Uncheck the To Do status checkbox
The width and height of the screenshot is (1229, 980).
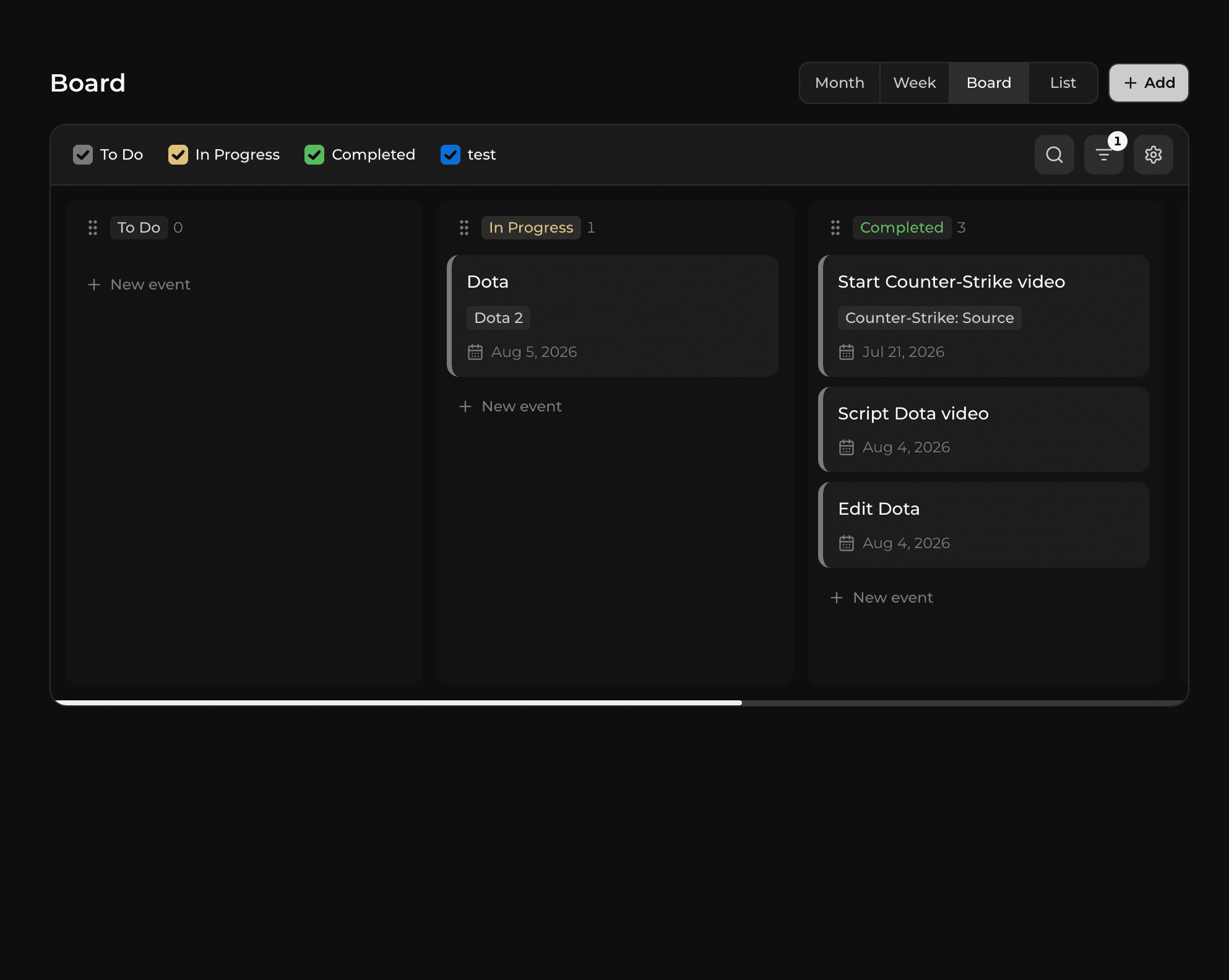(x=83, y=155)
